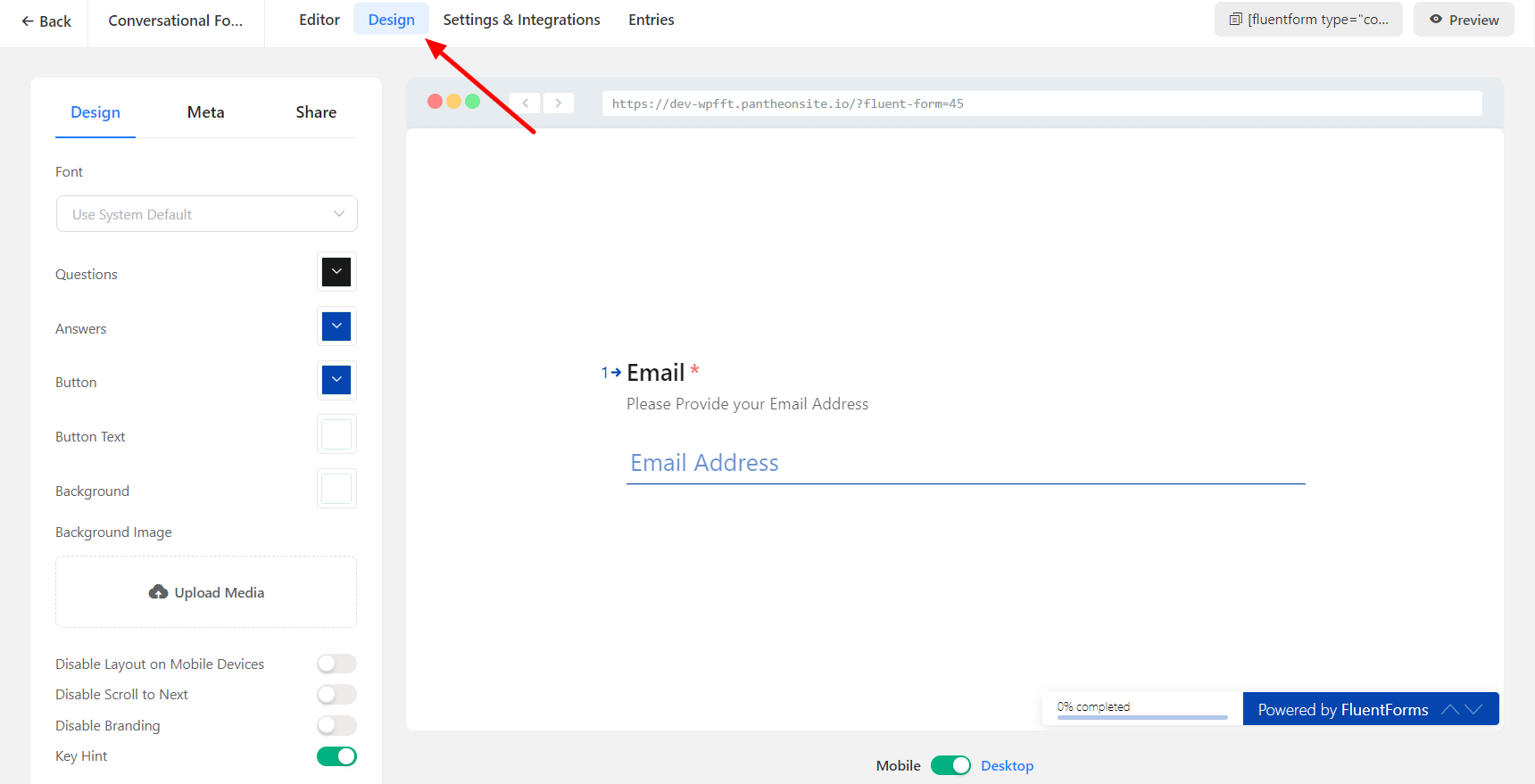The height and width of the screenshot is (784, 1535).
Task: Click the browser mockup forward arrow
Action: pos(559,103)
